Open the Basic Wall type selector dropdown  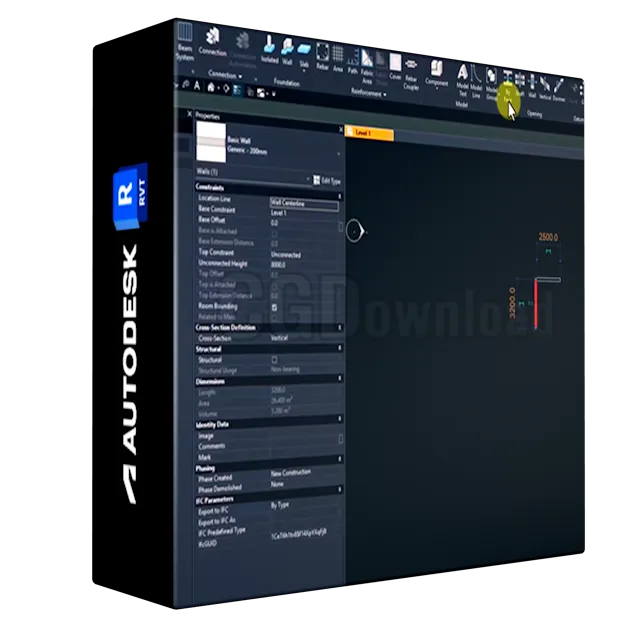pos(338,153)
